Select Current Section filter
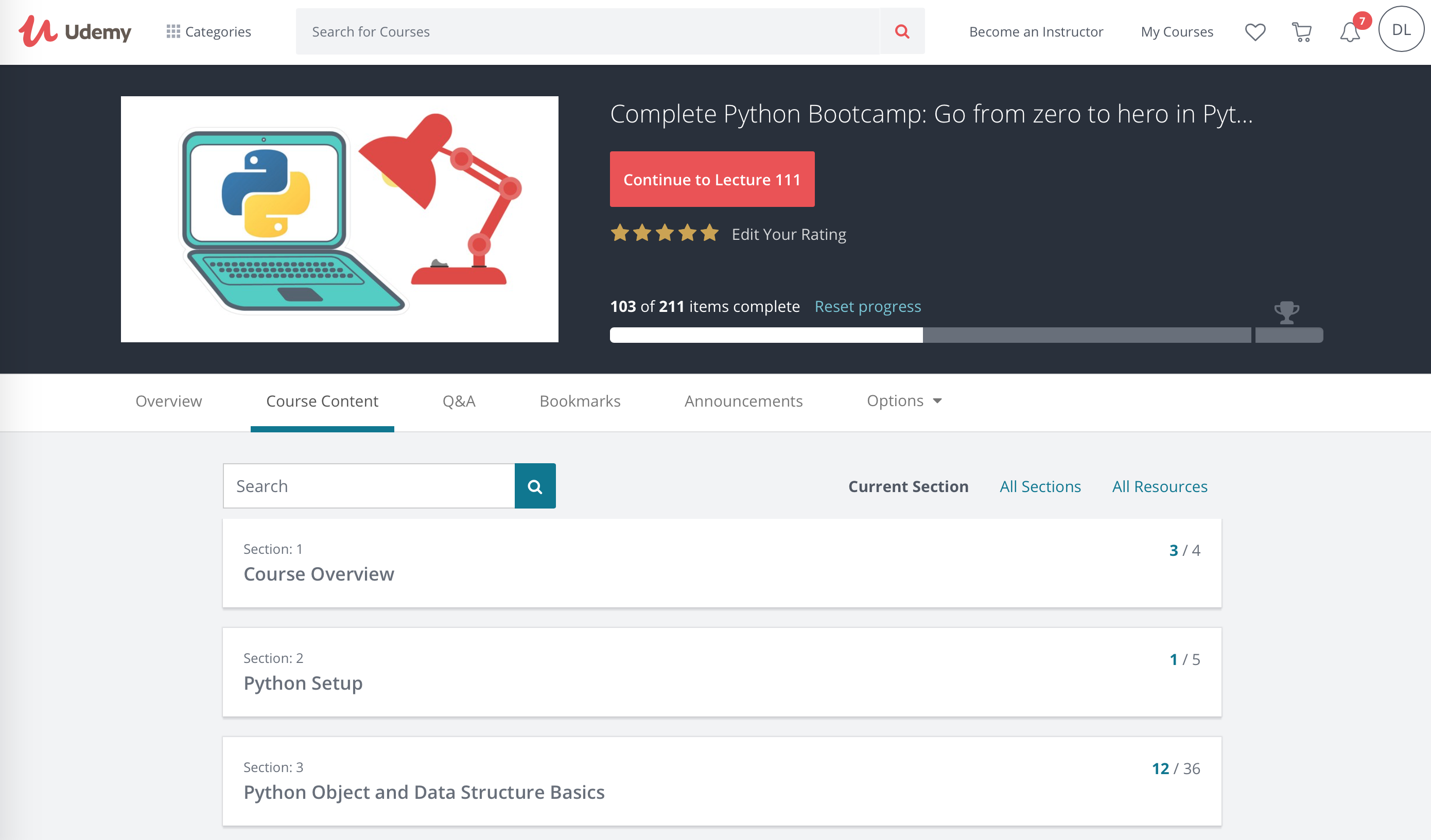The height and width of the screenshot is (840, 1431). pos(908,486)
